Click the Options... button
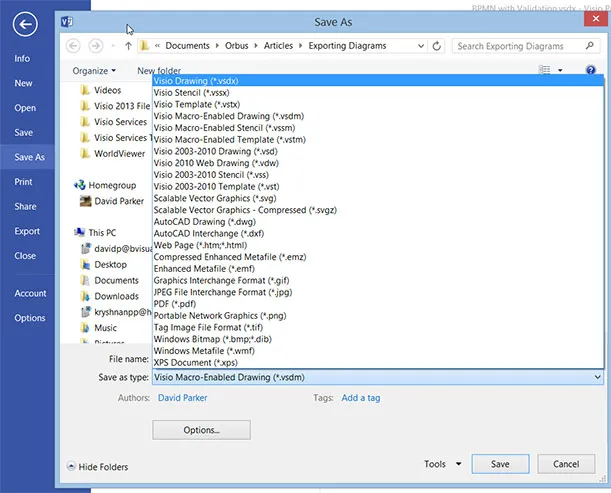611x493 pixels. point(201,430)
